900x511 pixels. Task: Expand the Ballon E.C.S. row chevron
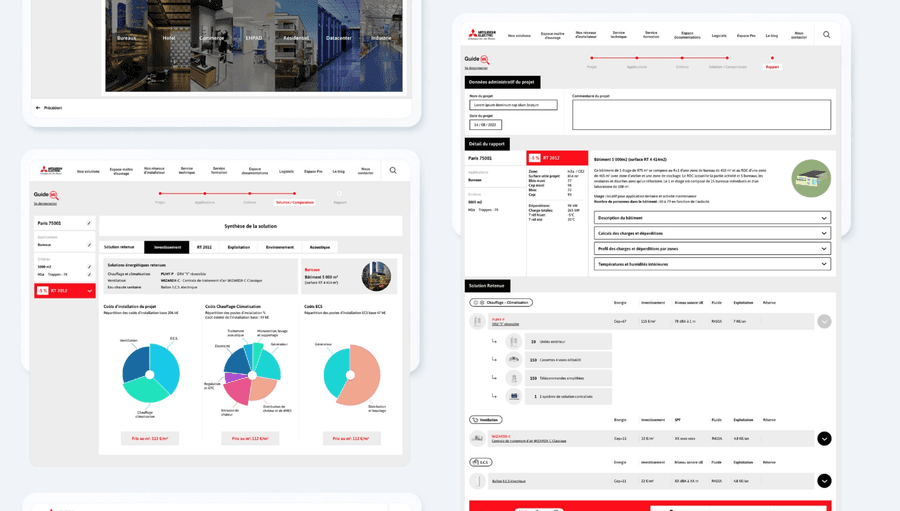pyautogui.click(x=824, y=481)
